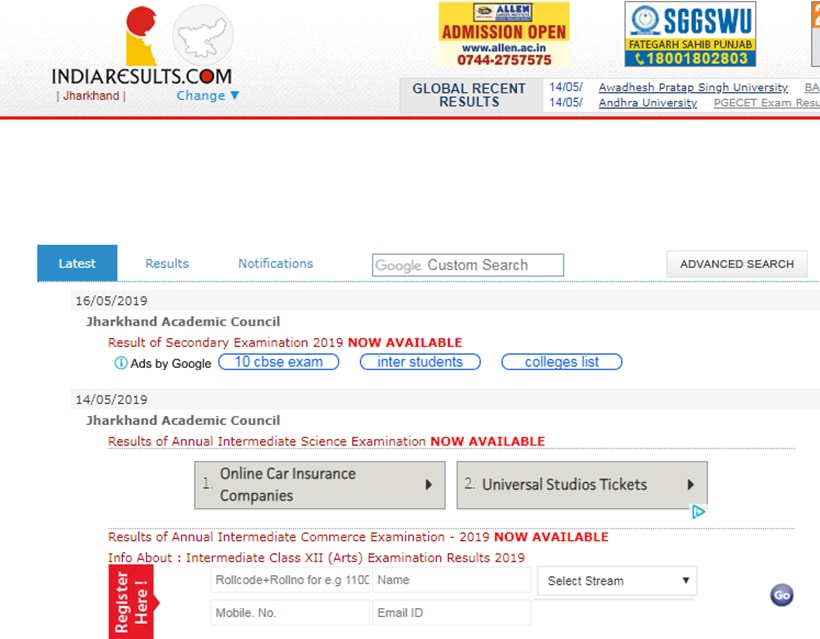
Task: Click the Ads by Google info icon
Action: 121,363
